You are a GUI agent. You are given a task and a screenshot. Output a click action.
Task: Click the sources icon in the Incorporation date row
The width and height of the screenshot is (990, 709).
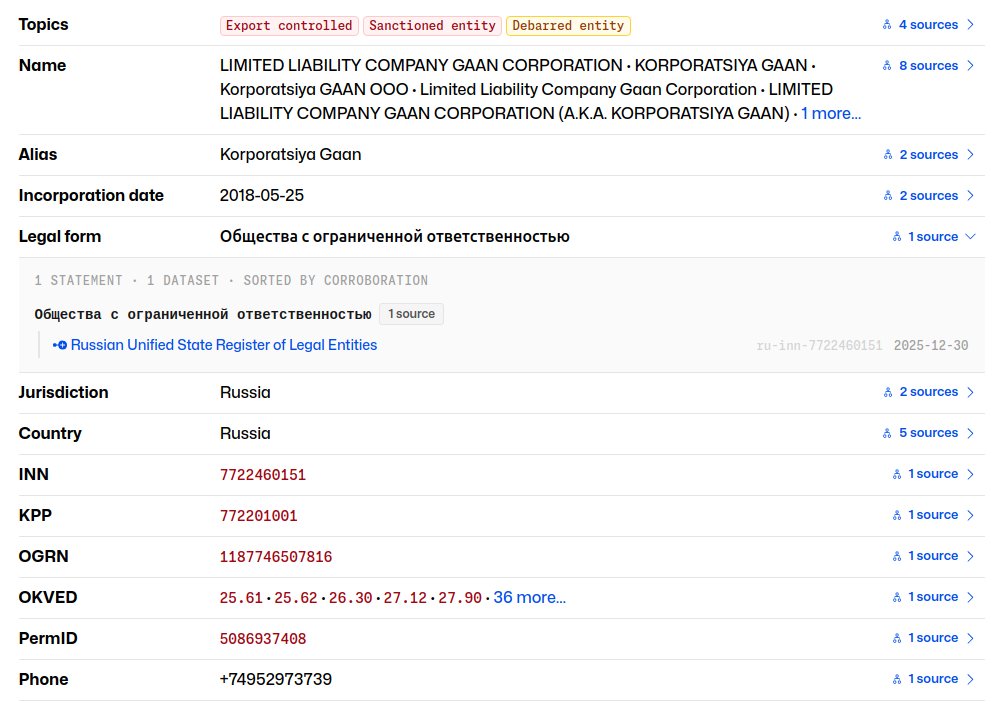click(888, 196)
